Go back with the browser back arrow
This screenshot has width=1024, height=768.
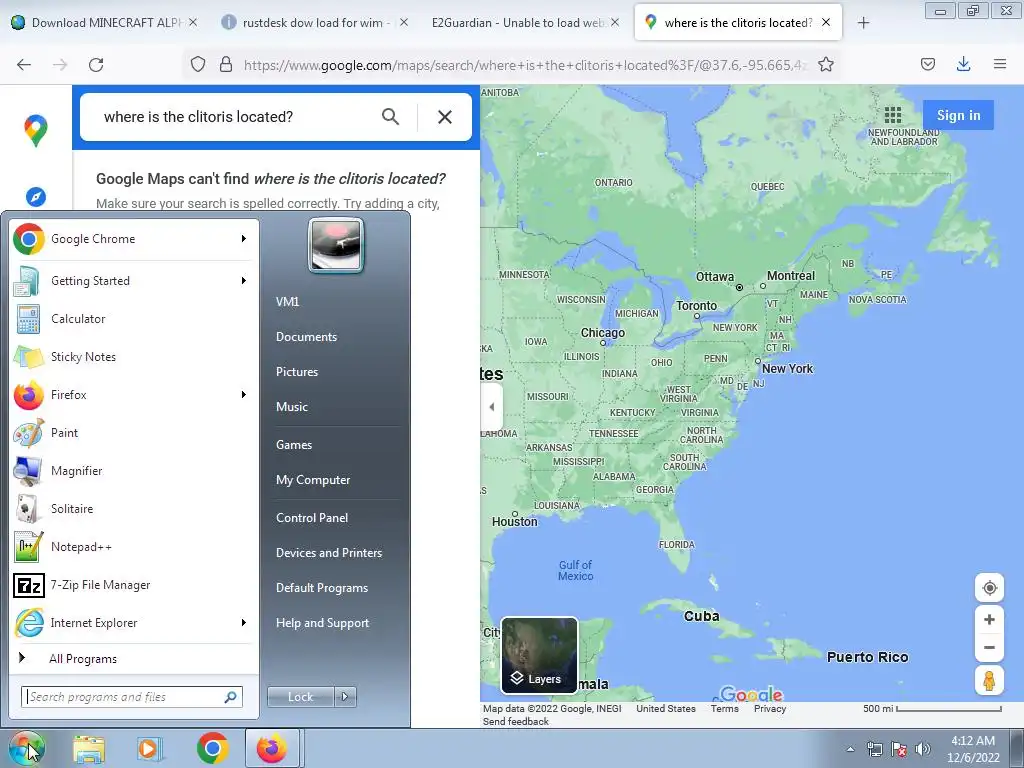coord(24,64)
